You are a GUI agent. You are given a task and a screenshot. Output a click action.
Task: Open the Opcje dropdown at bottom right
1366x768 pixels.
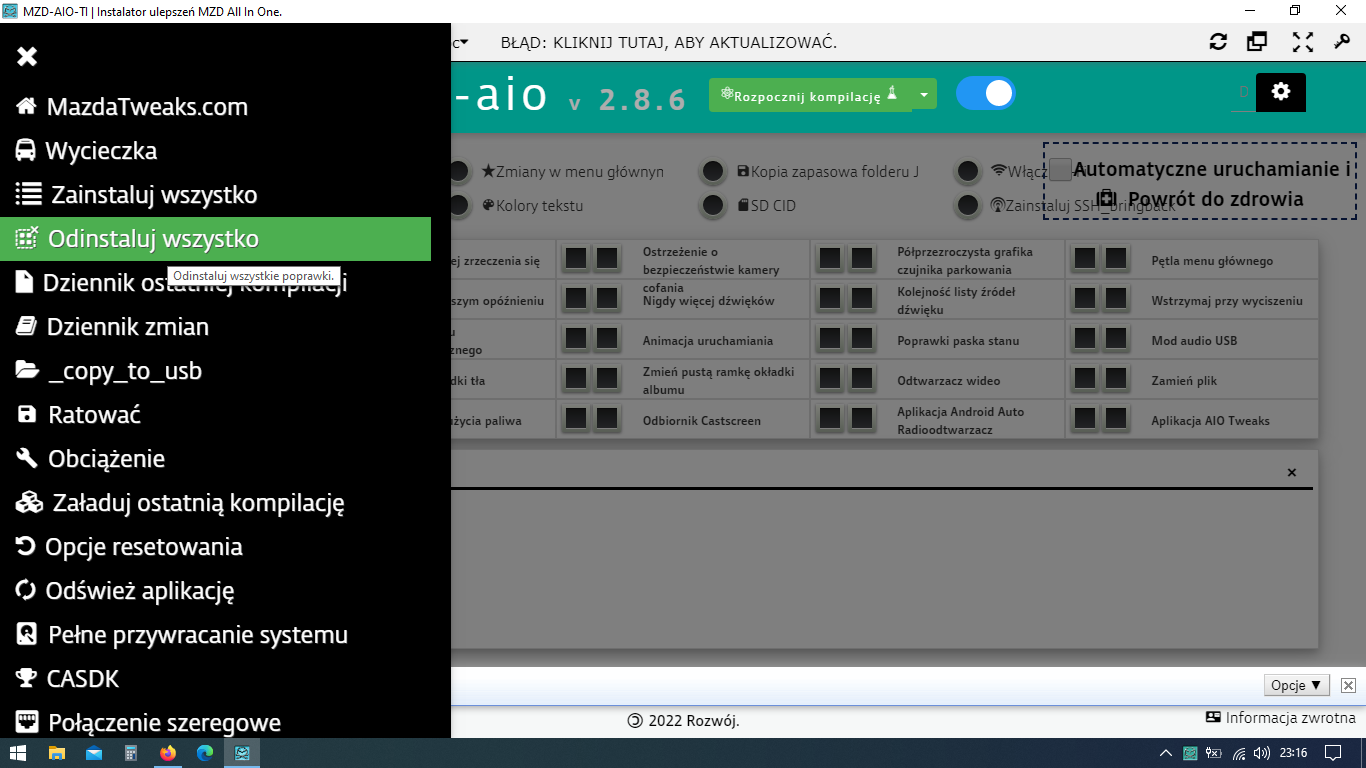click(x=1297, y=685)
